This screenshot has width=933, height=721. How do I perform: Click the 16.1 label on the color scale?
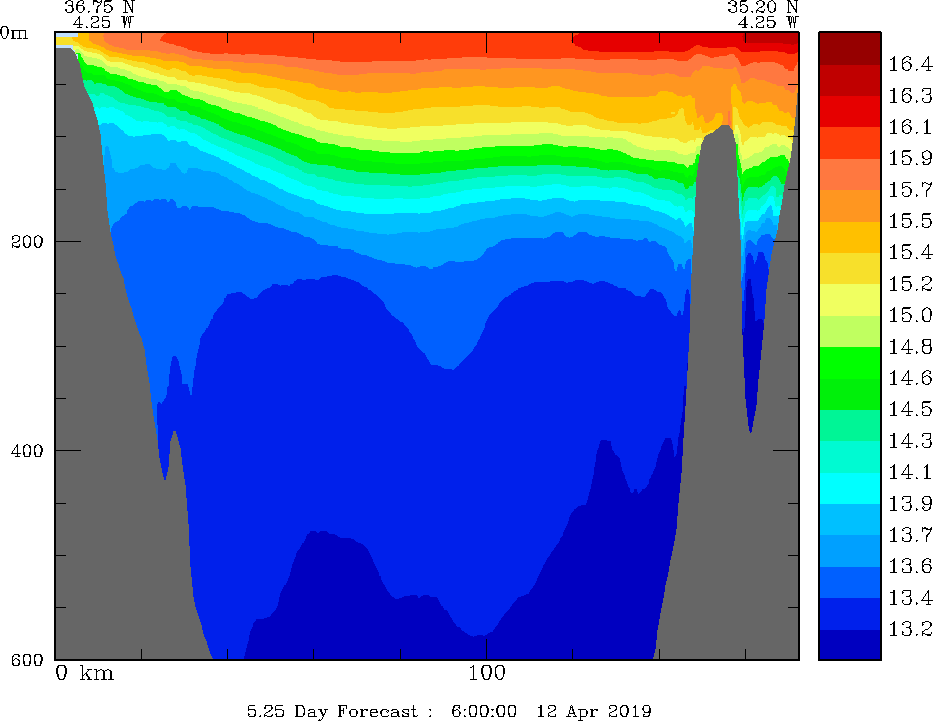click(x=910, y=127)
